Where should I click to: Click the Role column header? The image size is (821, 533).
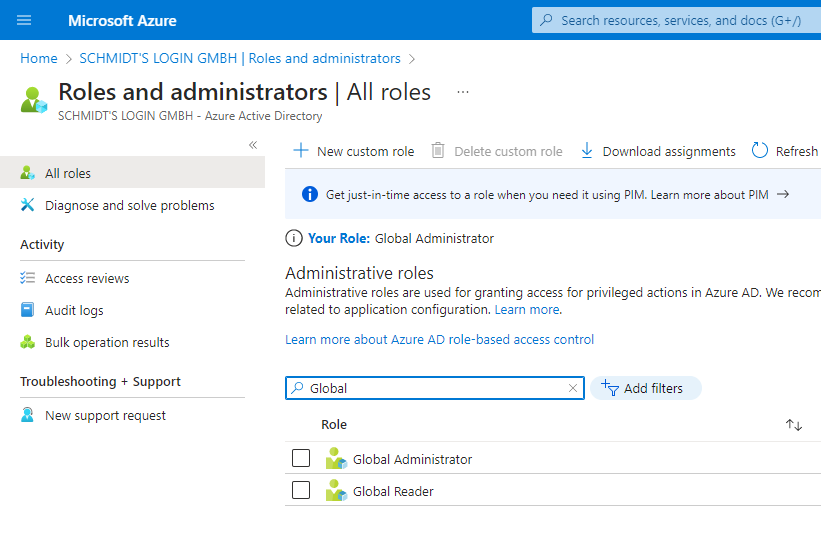[334, 425]
